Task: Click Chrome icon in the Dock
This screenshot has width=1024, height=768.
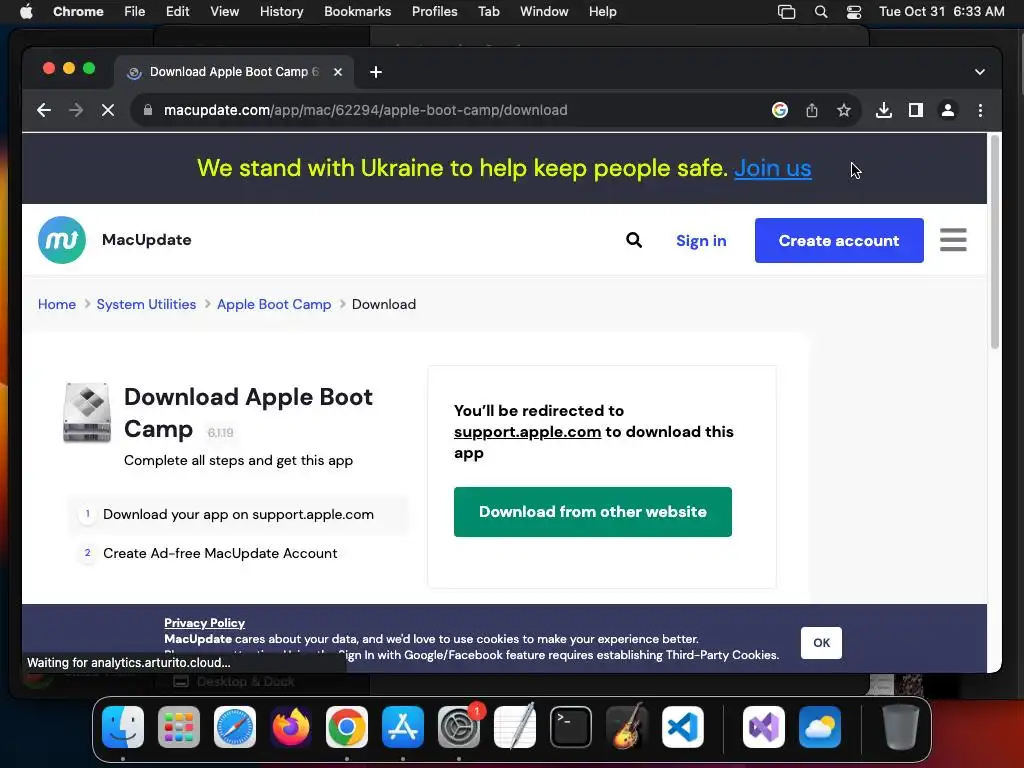Action: click(x=347, y=727)
